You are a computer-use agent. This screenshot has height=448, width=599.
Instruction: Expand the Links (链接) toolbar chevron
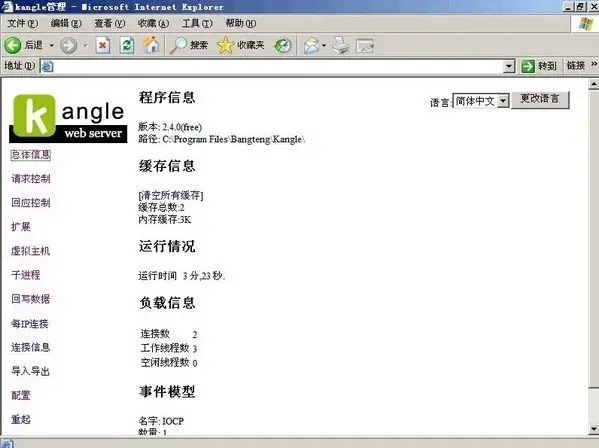(x=594, y=65)
